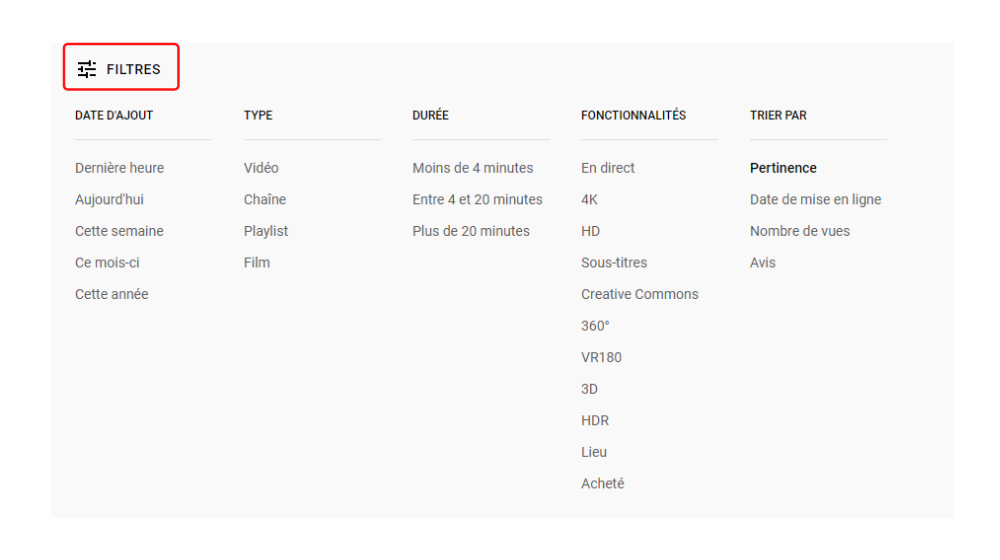Select the Aujourd'hui date filter

(109, 199)
